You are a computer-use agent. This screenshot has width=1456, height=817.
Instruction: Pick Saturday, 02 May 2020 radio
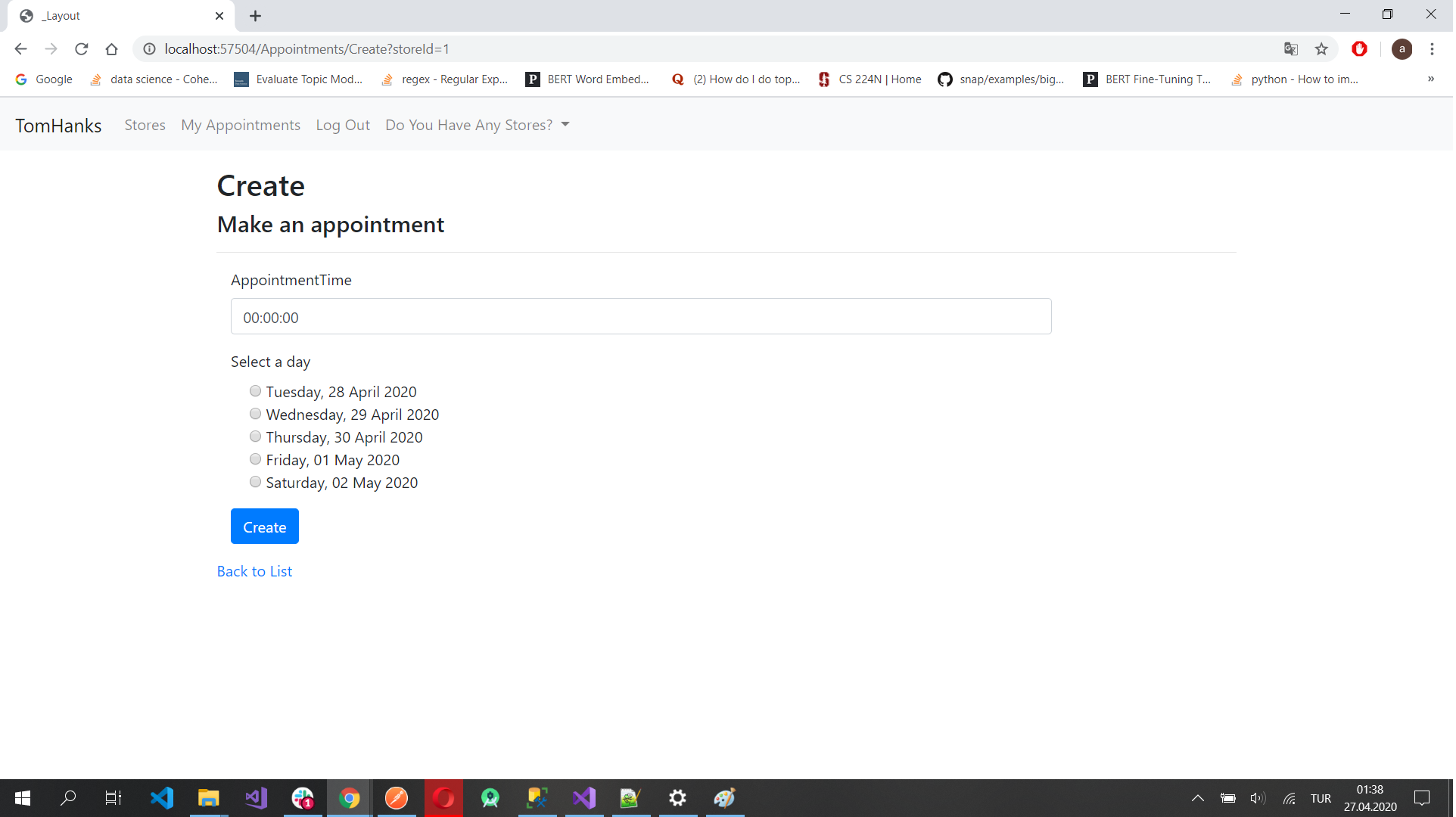[256, 483]
